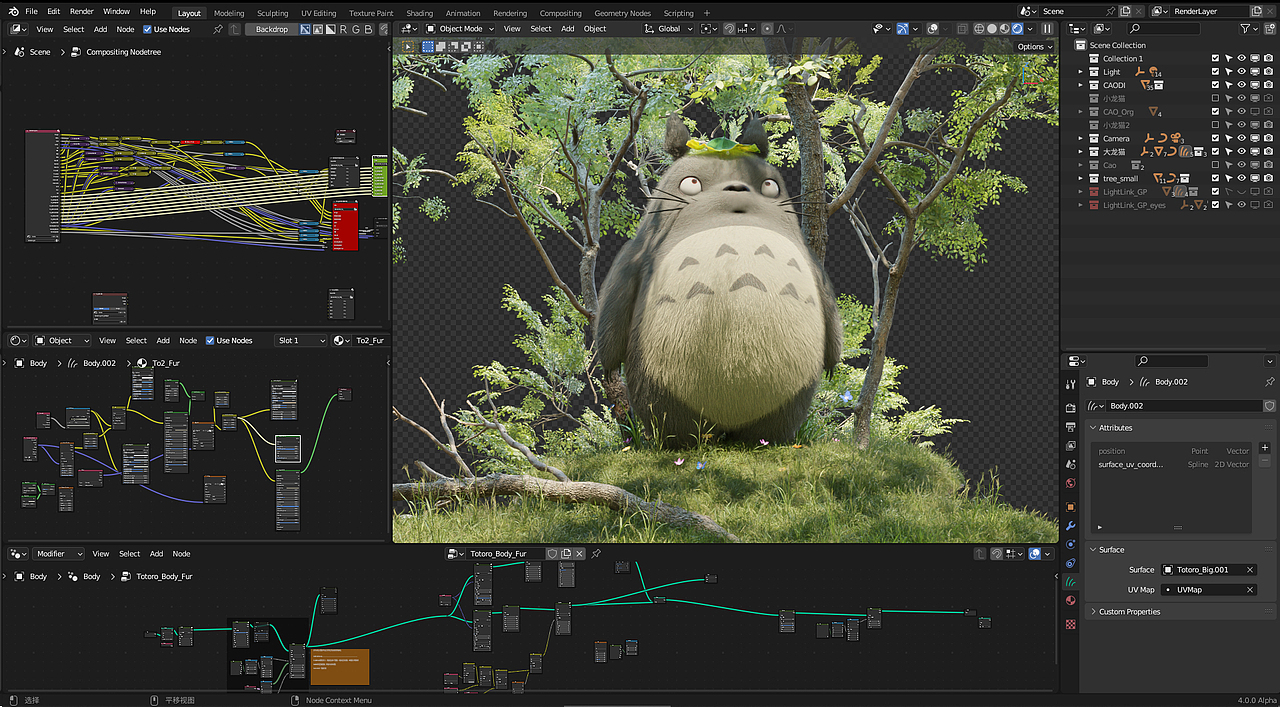The height and width of the screenshot is (707, 1280).
Task: Enable proportional editing in the viewport
Action: 768,29
